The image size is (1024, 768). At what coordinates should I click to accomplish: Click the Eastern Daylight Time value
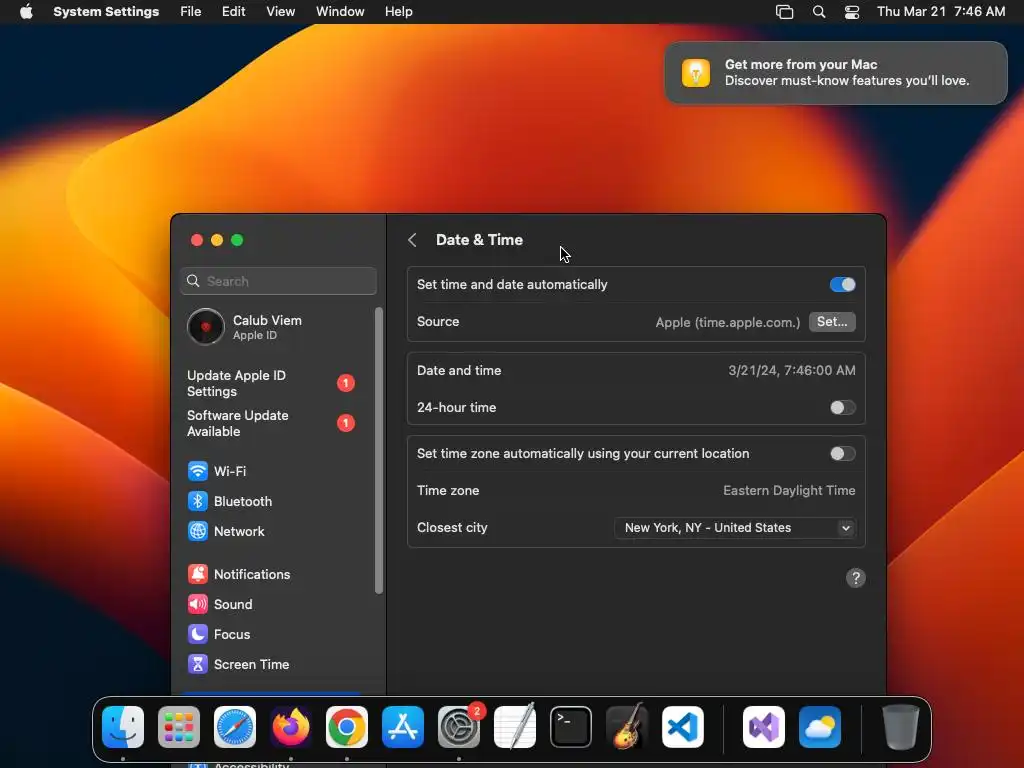tap(789, 490)
